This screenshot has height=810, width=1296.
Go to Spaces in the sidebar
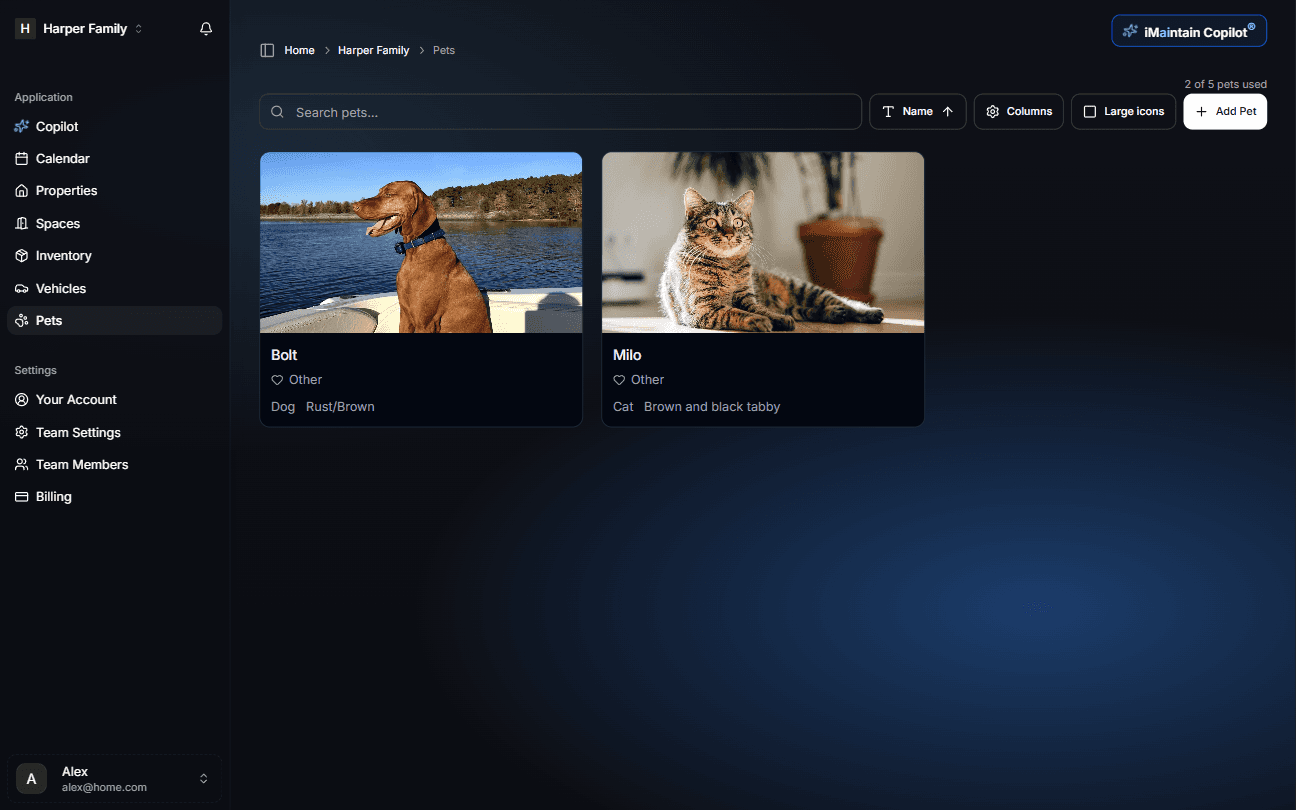[57, 224]
